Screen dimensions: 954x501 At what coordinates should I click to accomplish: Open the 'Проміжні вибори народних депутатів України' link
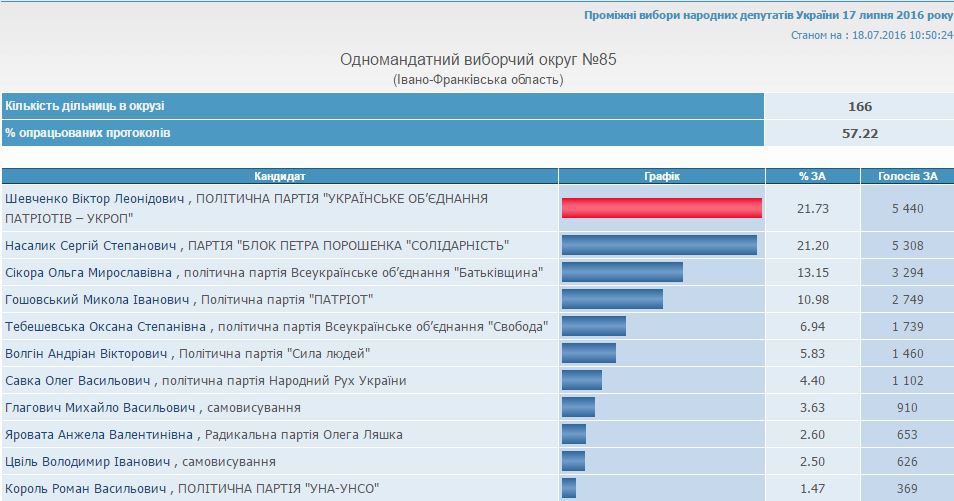(x=768, y=15)
